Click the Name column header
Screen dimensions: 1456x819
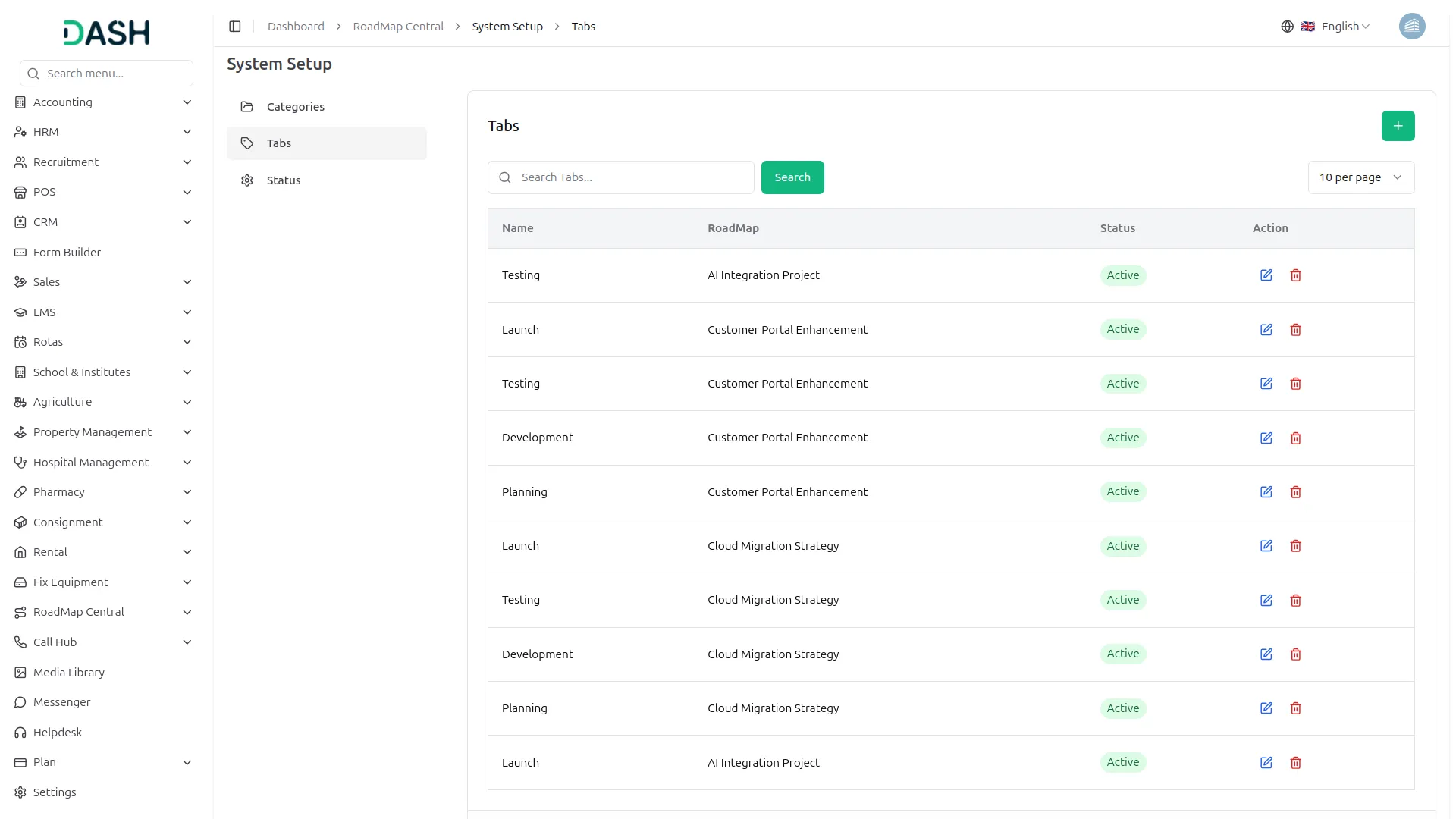(518, 228)
